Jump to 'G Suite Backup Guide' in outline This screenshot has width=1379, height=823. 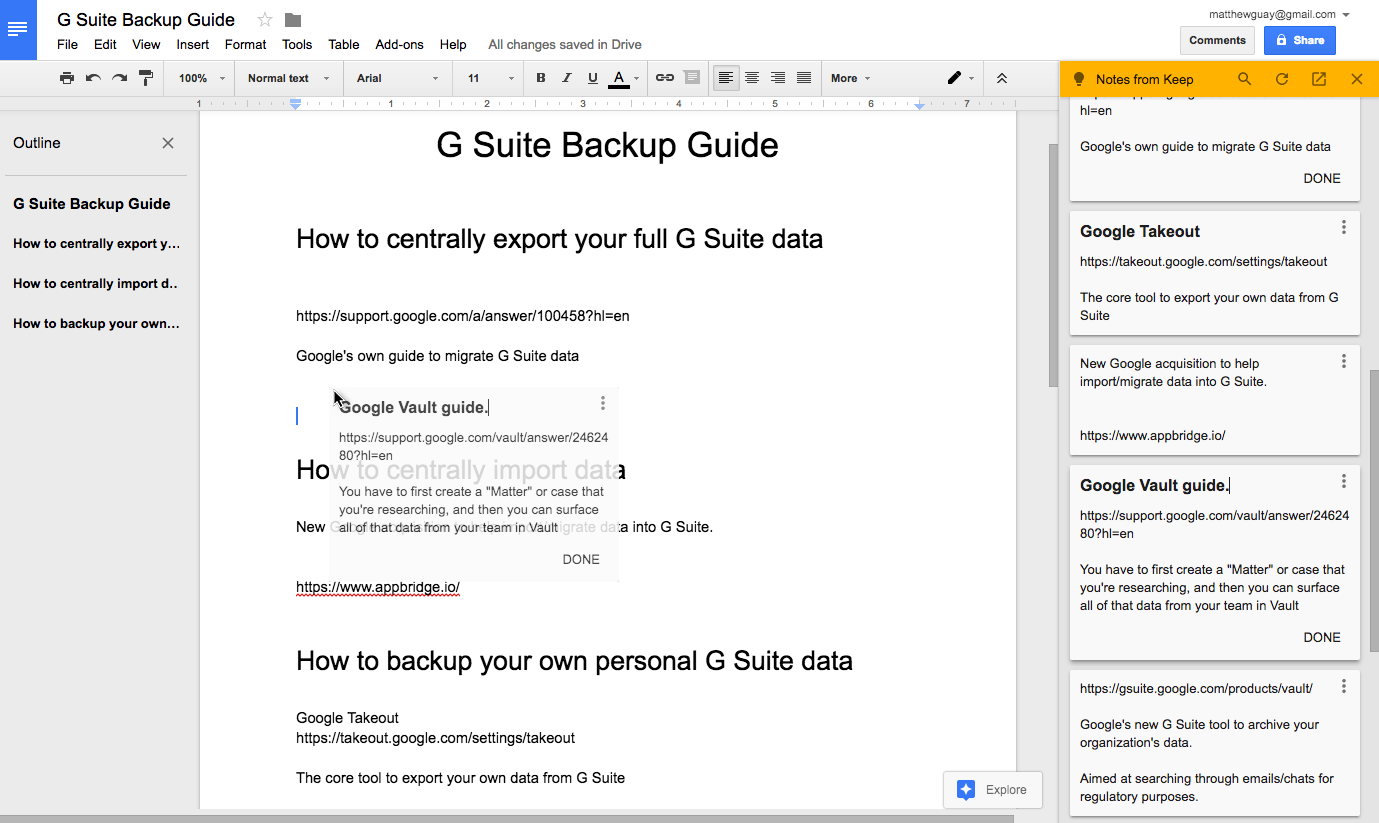pyautogui.click(x=92, y=204)
